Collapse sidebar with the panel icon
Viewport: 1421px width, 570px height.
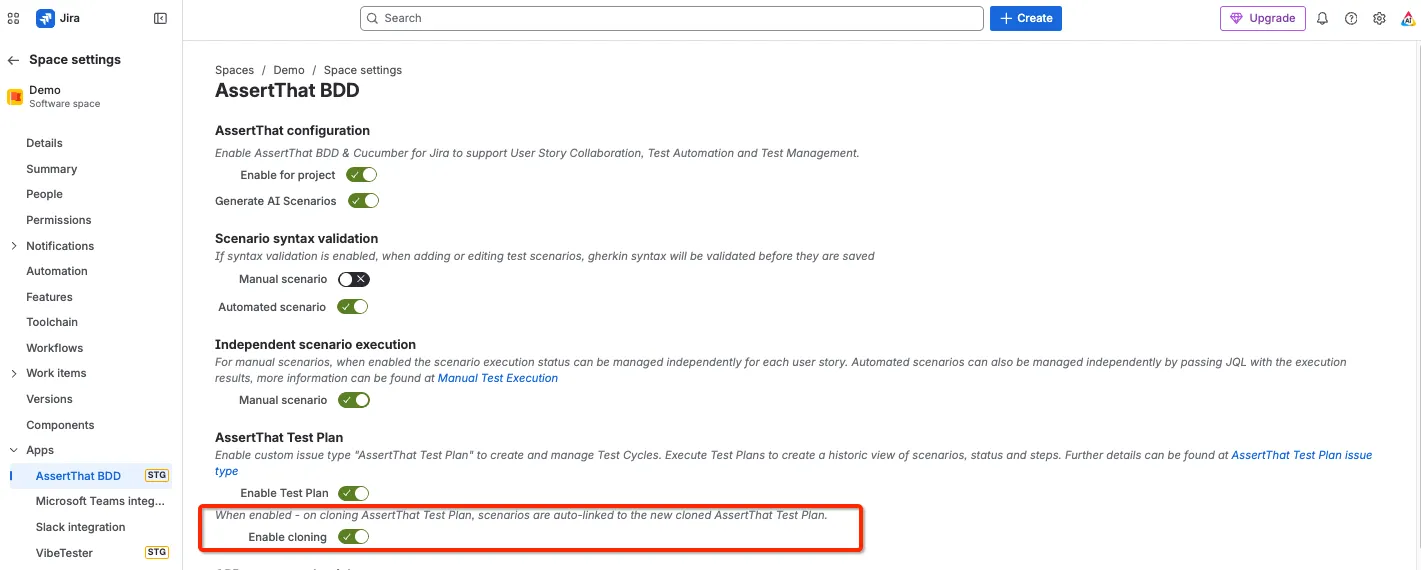(x=160, y=18)
